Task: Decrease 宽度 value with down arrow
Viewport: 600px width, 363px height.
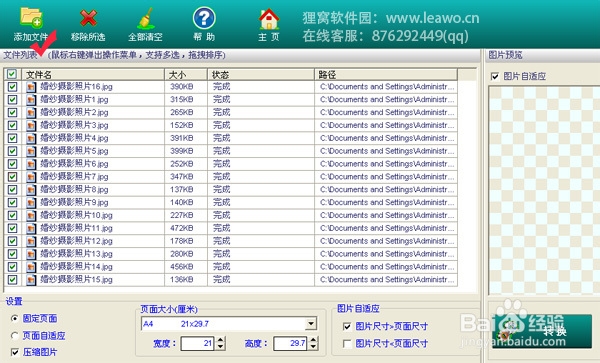Action: 220,347
